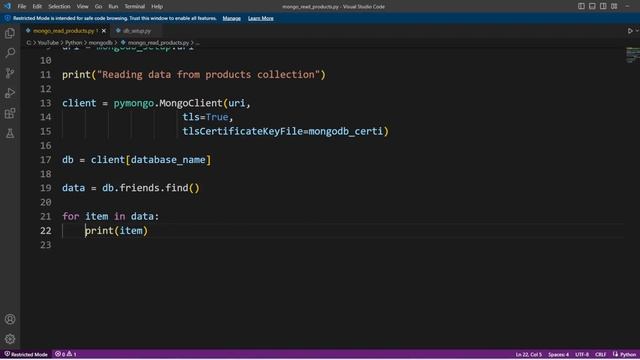640x360 pixels.
Task: Expand the mongodb breadcrumb folder
Action: click(x=100, y=42)
